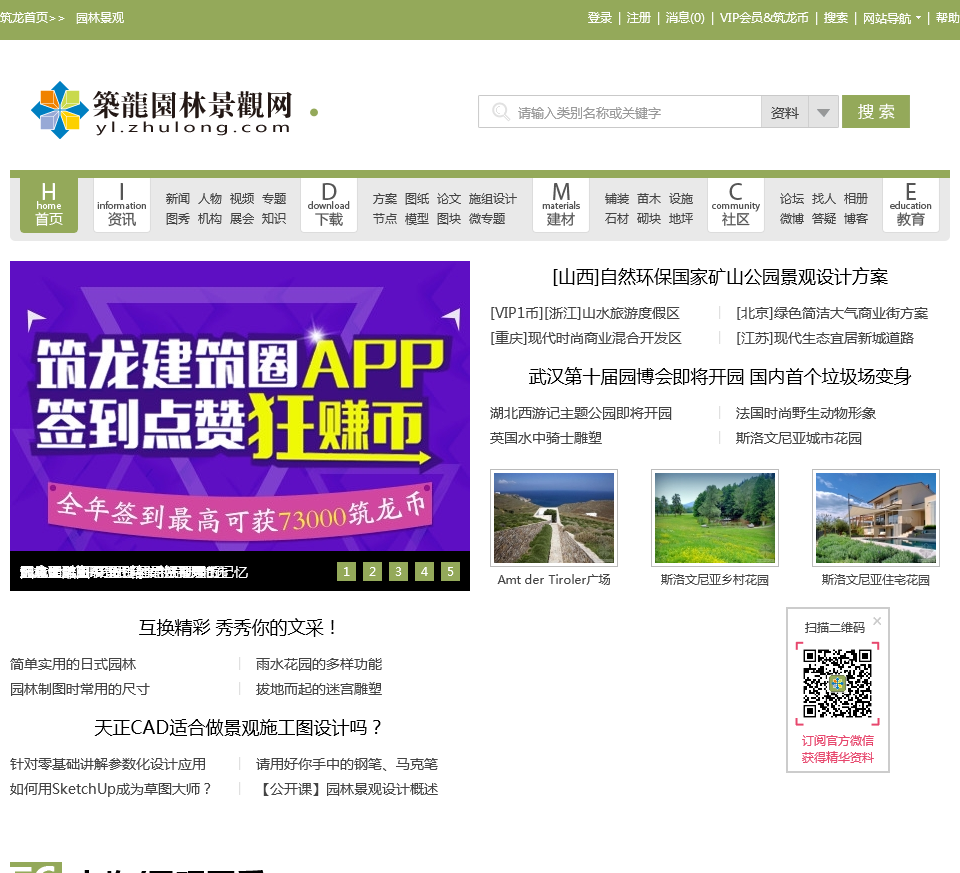
Task: Open the 下载 download tab
Action: (x=329, y=204)
